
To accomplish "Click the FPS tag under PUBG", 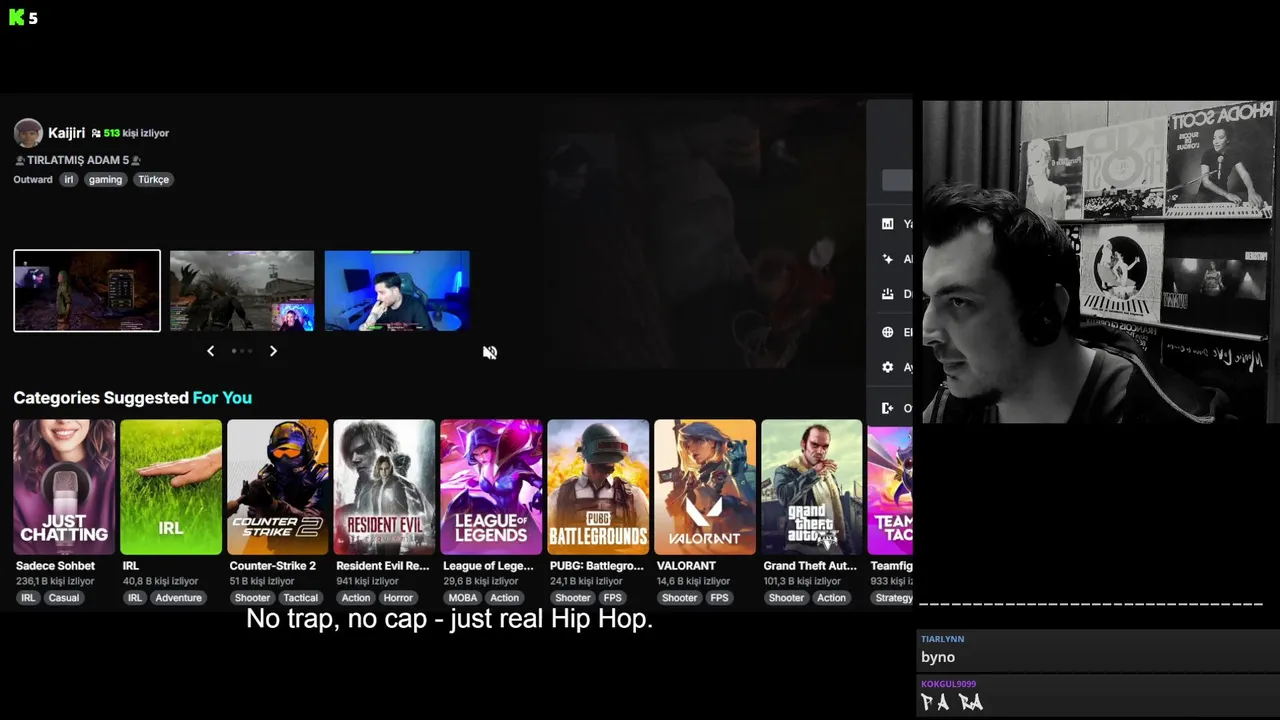I will coord(612,598).
